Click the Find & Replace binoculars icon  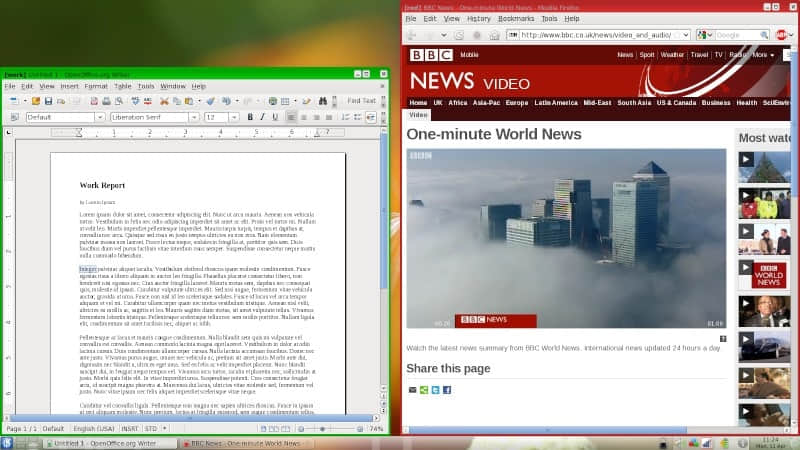tap(324, 101)
